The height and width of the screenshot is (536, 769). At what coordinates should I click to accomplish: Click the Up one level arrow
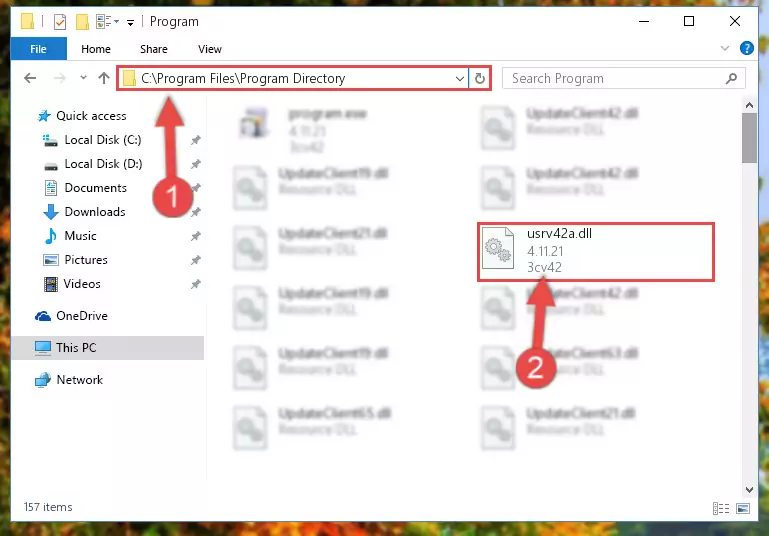(103, 78)
